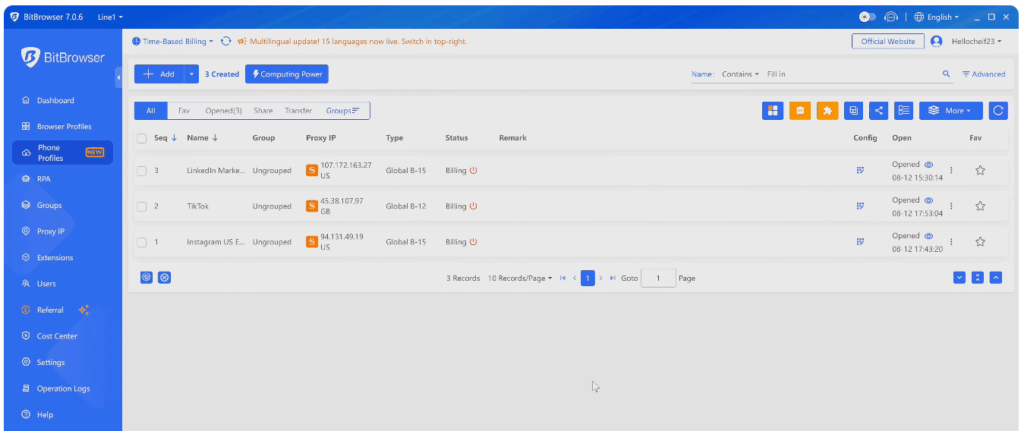
Task: Tick checkbox for Instagram profile row
Action: [142, 242]
